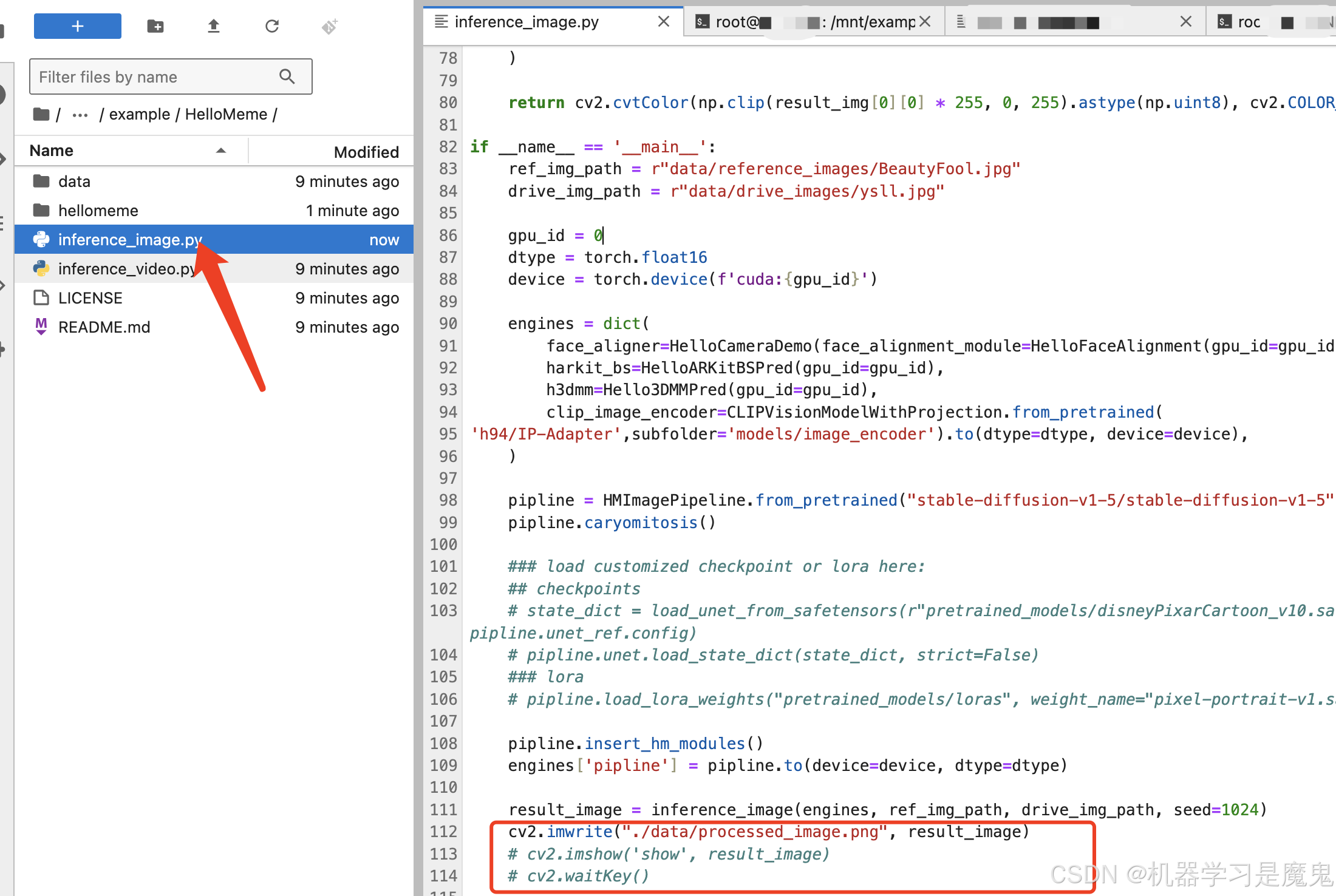Close the inference_image.py tab
This screenshot has height=896, width=1336.
[663, 22]
